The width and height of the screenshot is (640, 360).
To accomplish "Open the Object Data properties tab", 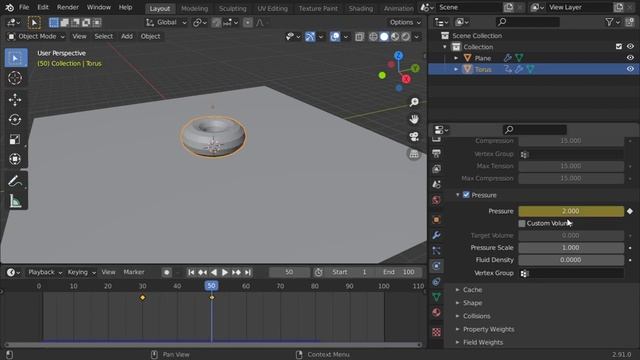I will tap(436, 297).
